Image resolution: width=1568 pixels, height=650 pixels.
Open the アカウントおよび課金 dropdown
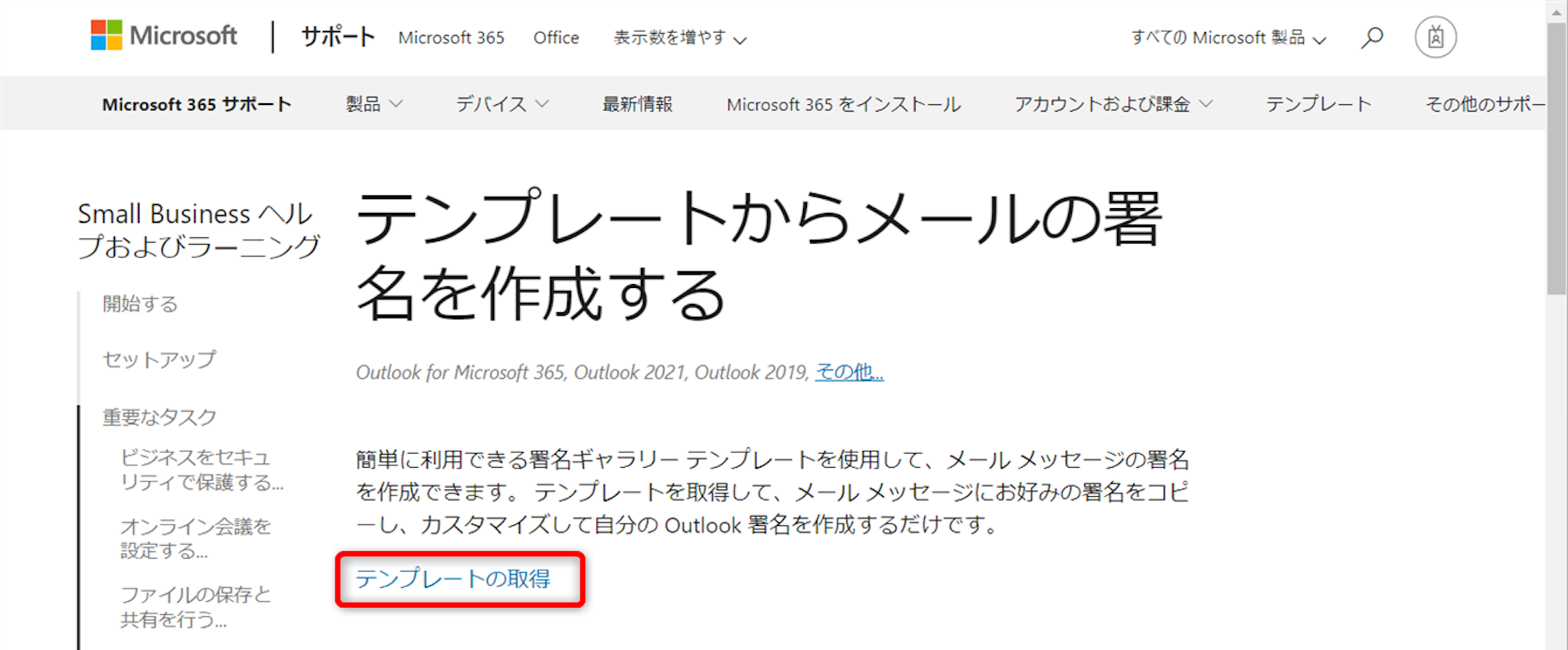pyautogui.click(x=1113, y=104)
